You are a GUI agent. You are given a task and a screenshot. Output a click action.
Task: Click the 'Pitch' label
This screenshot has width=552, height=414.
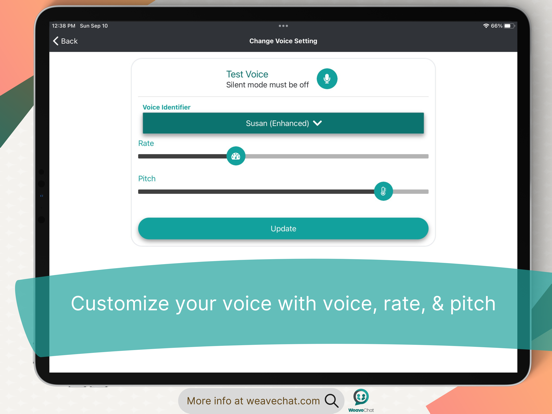tap(146, 178)
